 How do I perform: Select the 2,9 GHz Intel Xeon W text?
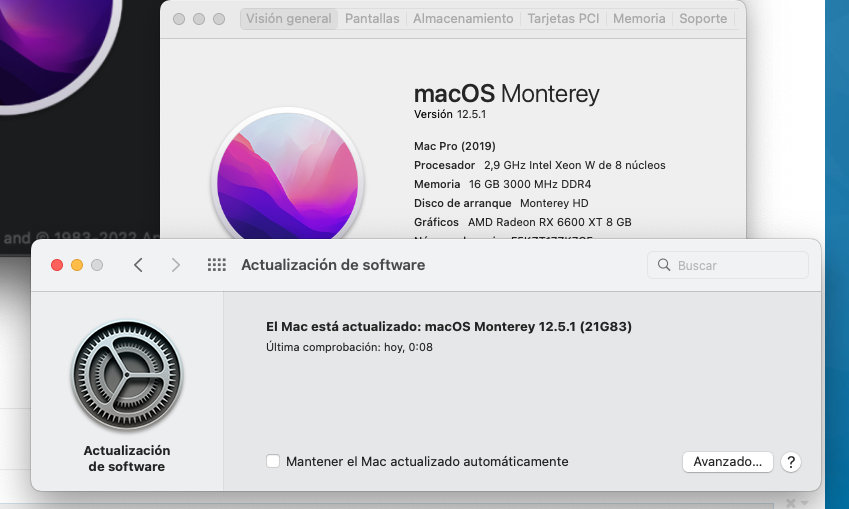[574, 165]
